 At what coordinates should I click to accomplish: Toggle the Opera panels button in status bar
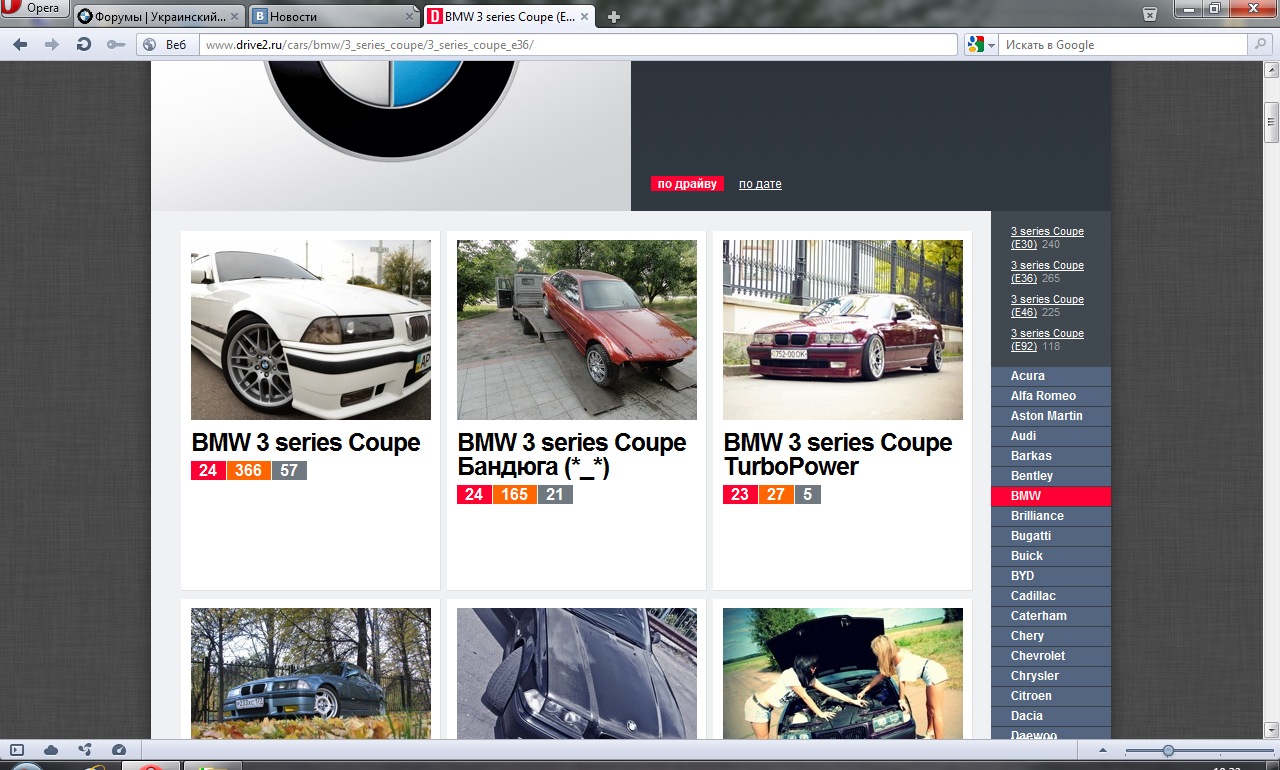pos(17,750)
